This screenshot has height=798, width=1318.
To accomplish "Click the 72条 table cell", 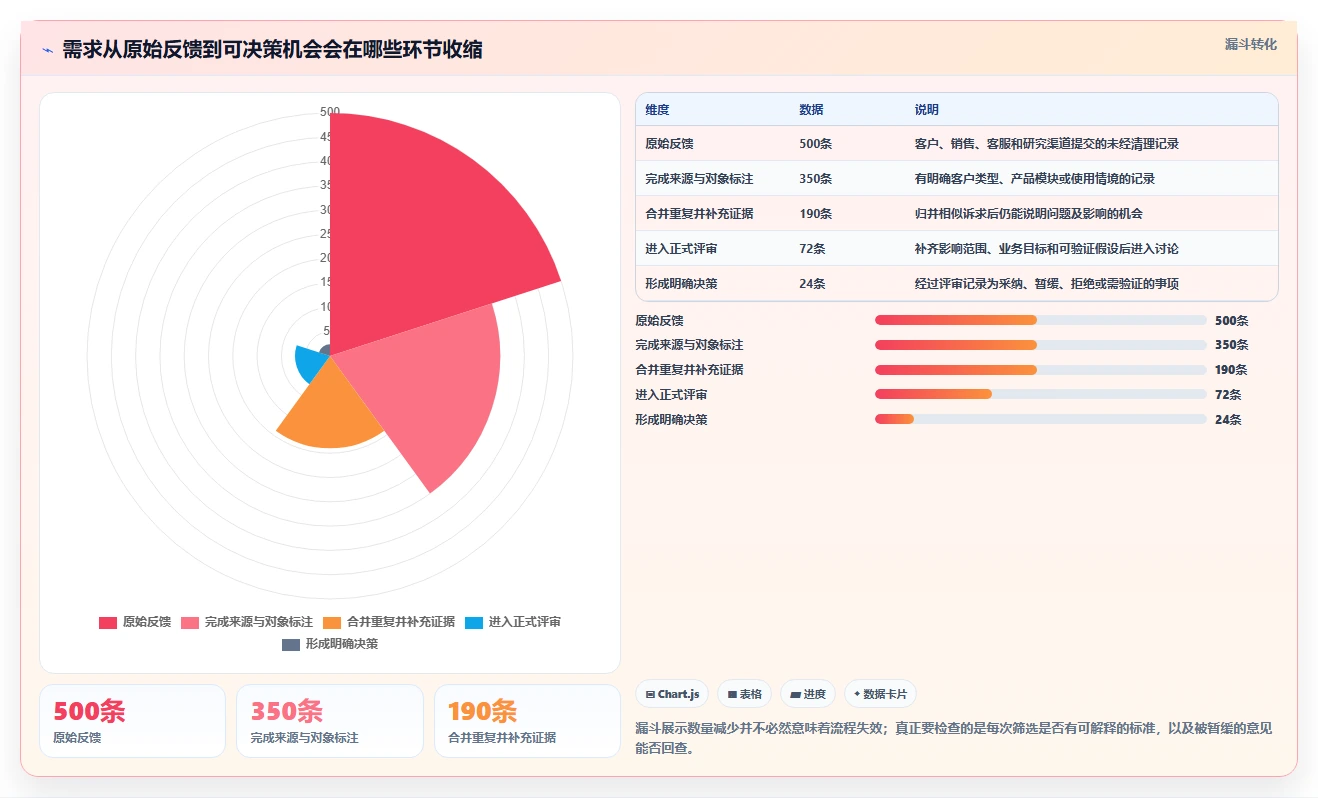I will point(812,249).
